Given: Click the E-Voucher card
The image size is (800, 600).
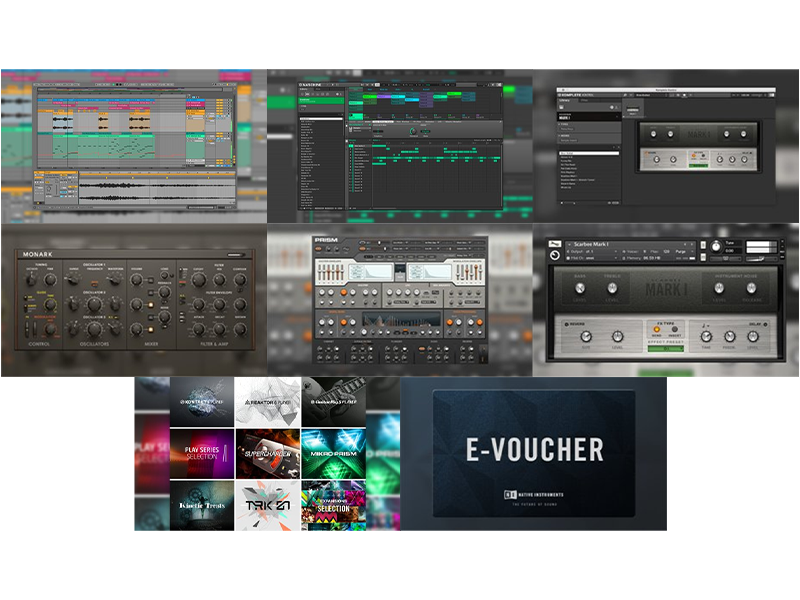Looking at the screenshot, I should pos(534,454).
